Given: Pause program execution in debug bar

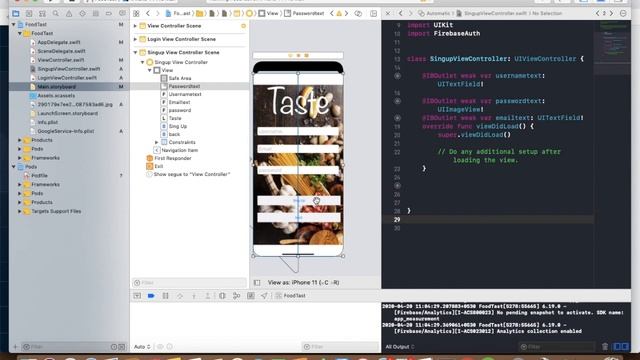Looking at the screenshot, I should [x=165, y=296].
